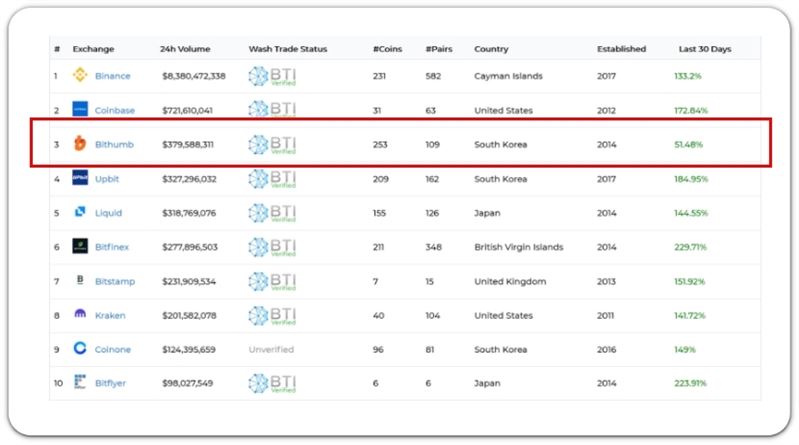Select the 149% Last 30 Days value
Image resolution: width=799 pixels, height=445 pixels.
pyautogui.click(x=684, y=349)
